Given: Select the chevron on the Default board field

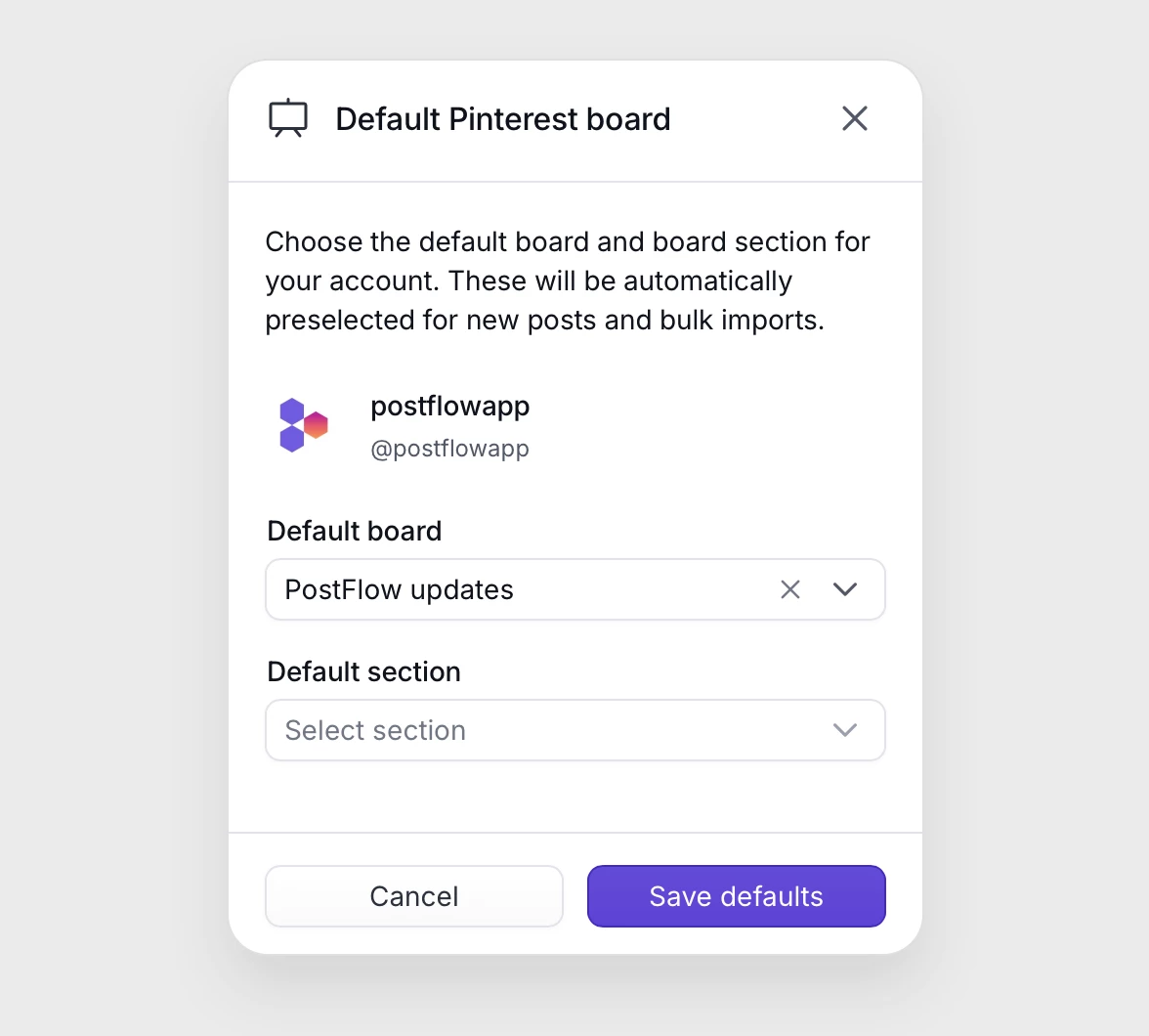Looking at the screenshot, I should tap(844, 589).
